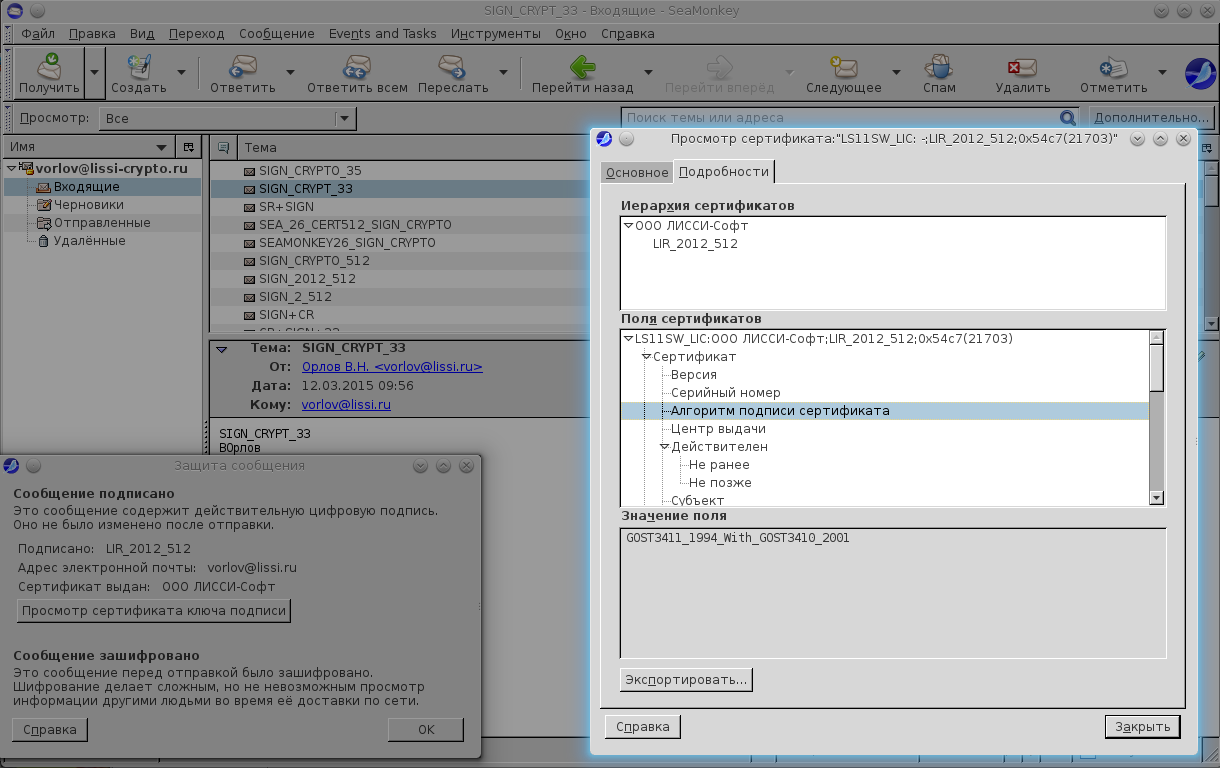1220x768 pixels.
Task: Open the Инструменты menu
Action: [x=496, y=33]
